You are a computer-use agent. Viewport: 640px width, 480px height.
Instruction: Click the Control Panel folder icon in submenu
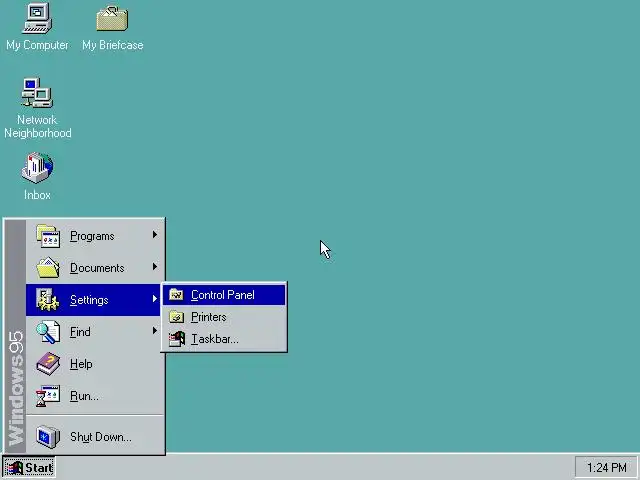click(x=176, y=295)
